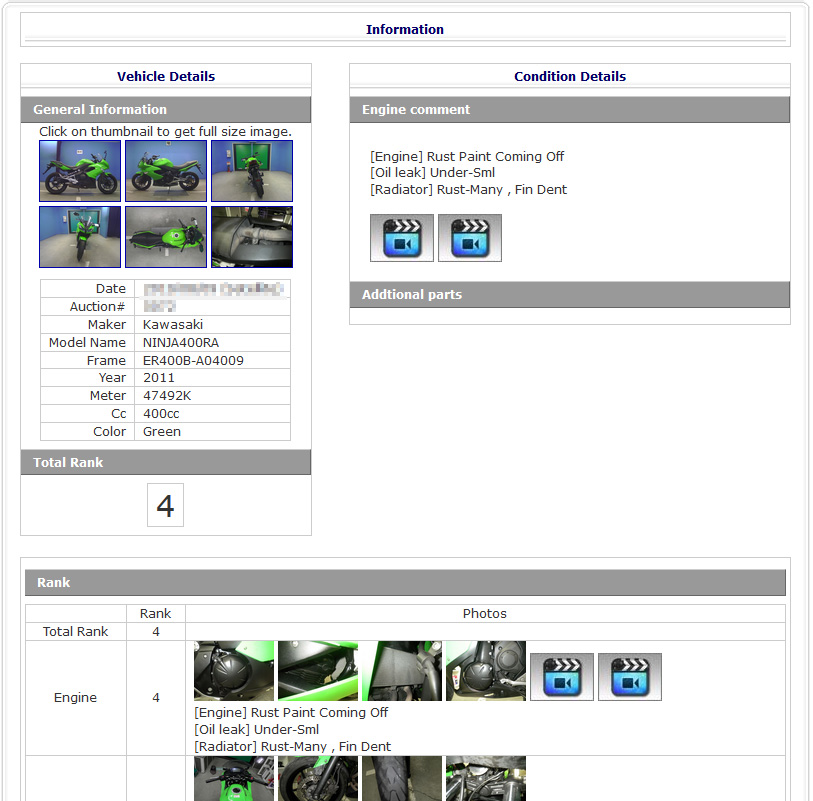
Task: Play the first Engine comment video
Action: click(401, 237)
